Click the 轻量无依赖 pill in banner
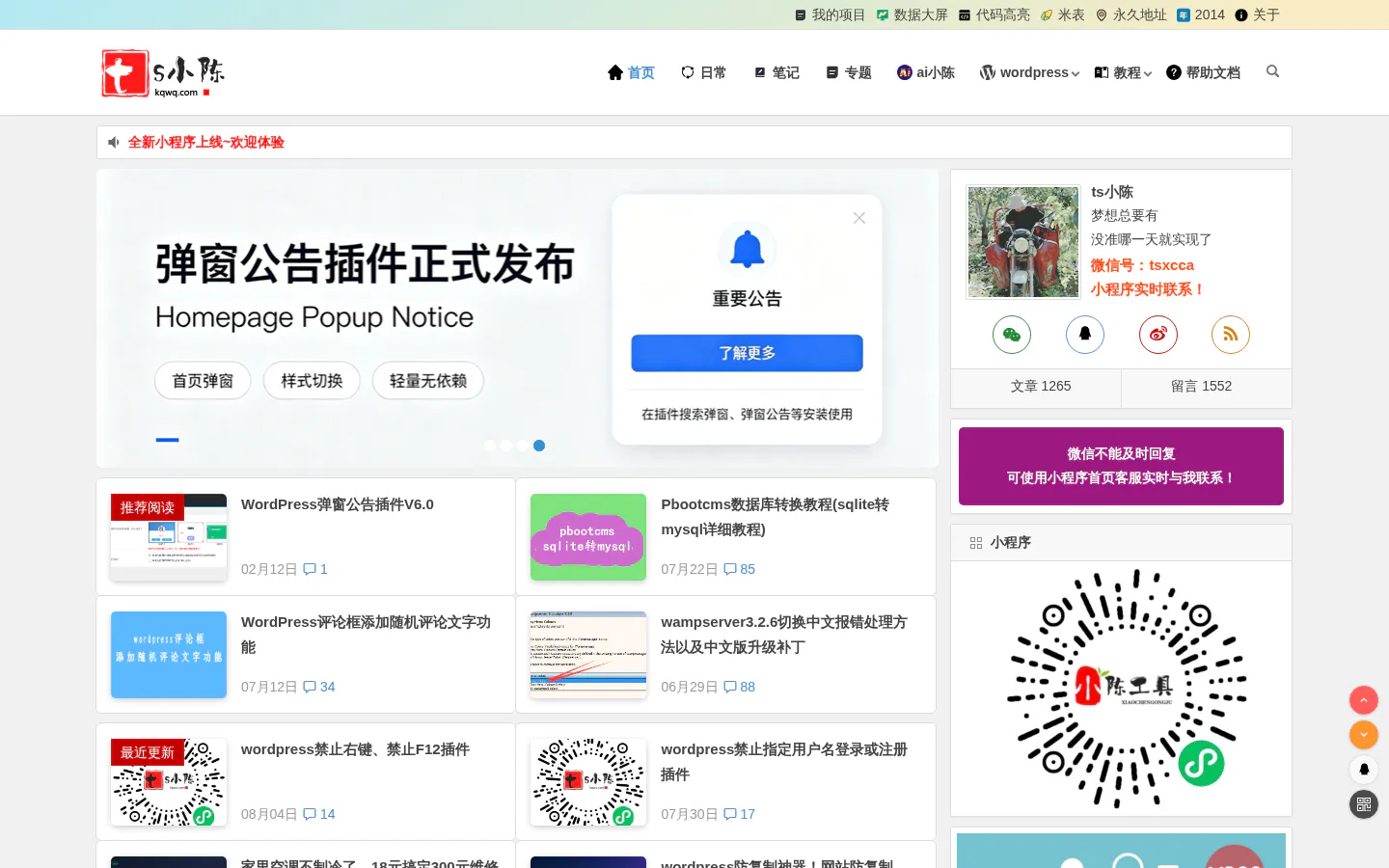Viewport: 1389px width, 868px height. 428,381
